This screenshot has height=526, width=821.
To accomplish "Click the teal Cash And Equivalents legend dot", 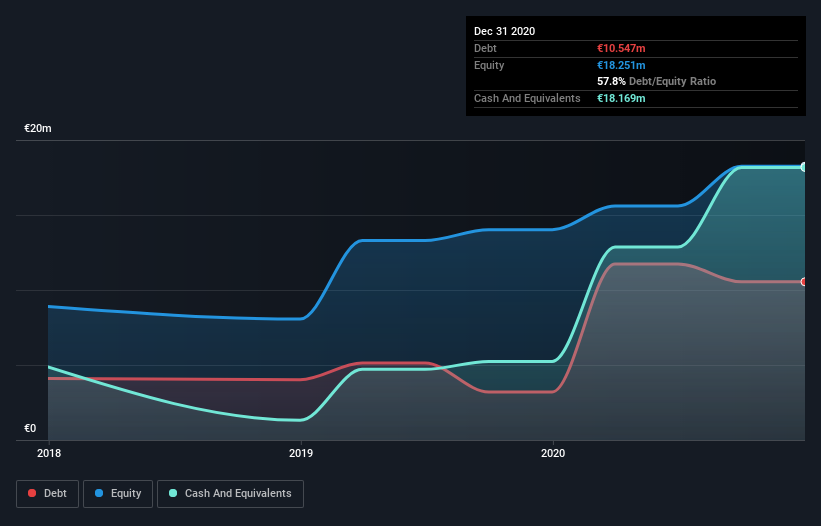I will coord(173,493).
